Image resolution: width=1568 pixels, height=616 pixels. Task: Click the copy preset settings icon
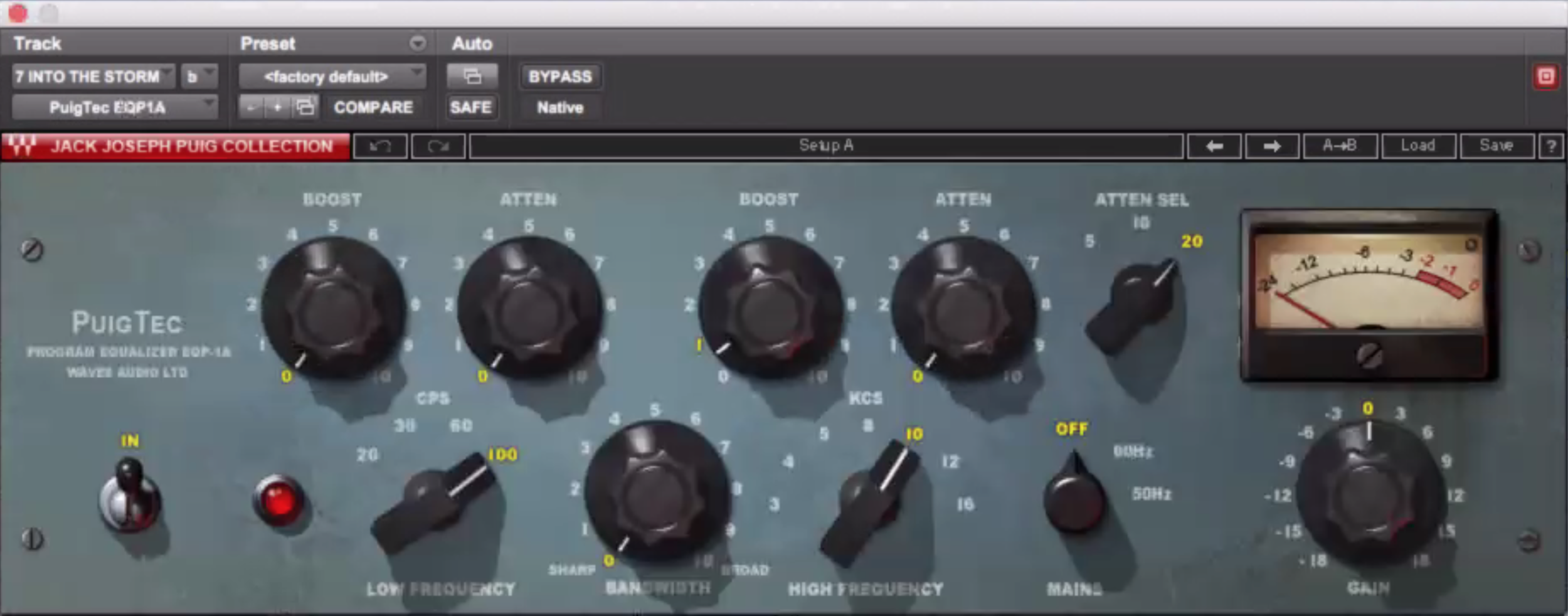[x=305, y=107]
